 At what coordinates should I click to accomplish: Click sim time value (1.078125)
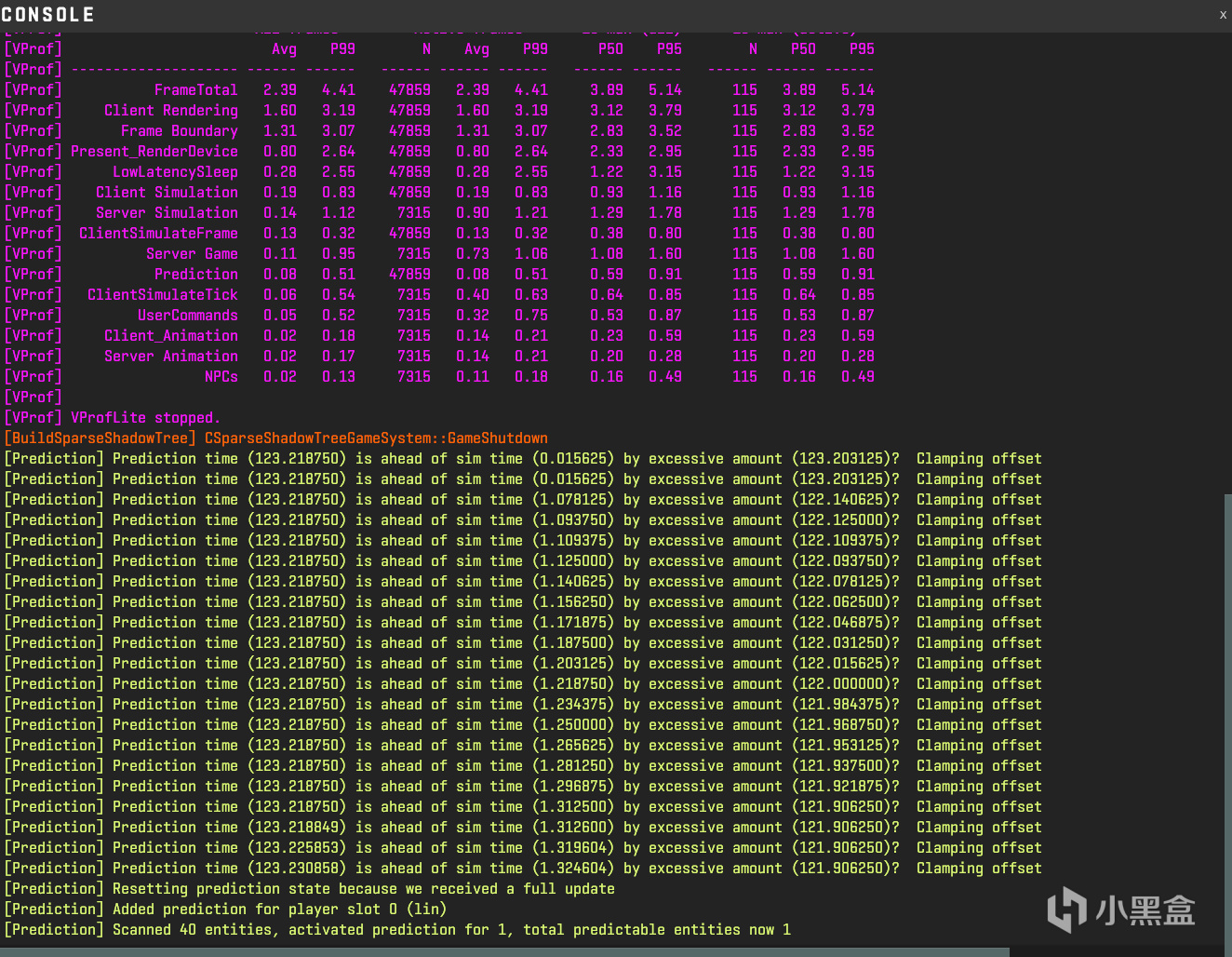coord(573,500)
